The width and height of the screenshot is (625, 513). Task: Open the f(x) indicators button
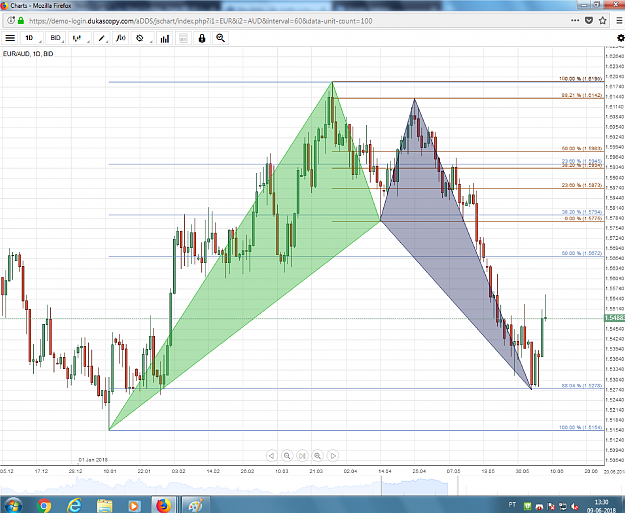click(x=121, y=38)
